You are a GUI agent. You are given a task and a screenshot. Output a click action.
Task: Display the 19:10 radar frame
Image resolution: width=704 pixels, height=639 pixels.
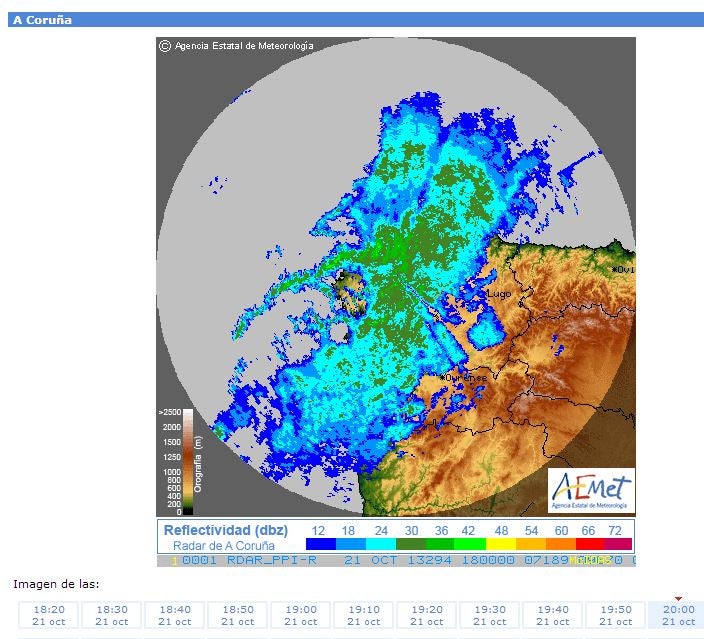pos(364,615)
